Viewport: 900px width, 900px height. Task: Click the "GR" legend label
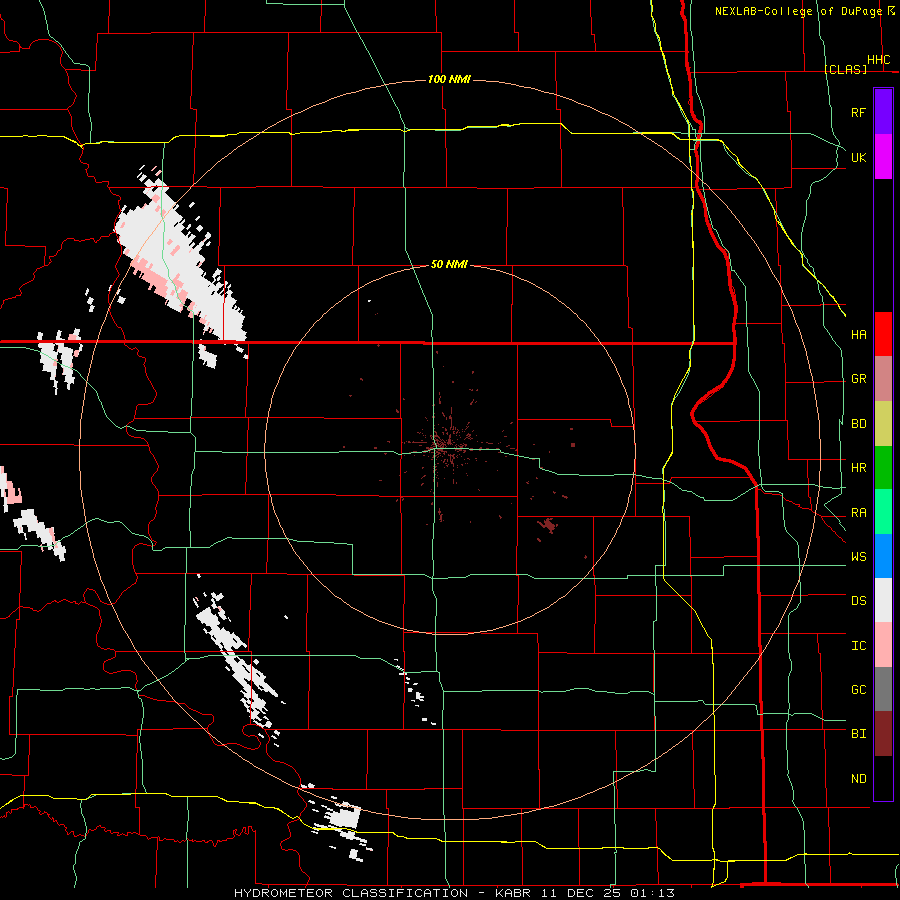pos(858,379)
